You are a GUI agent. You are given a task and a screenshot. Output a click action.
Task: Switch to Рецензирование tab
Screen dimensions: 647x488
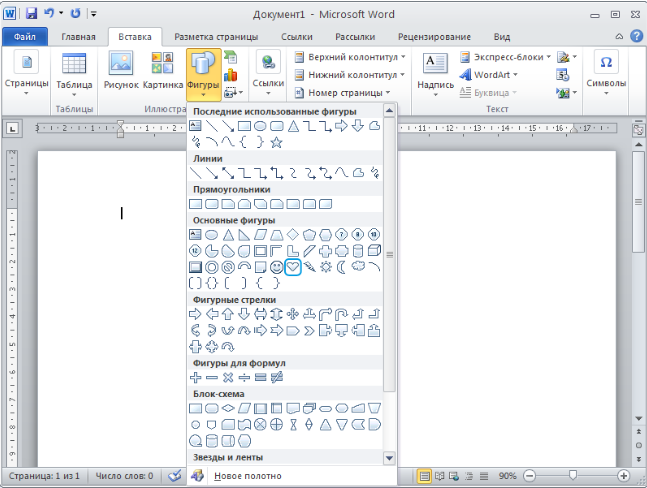[434, 37]
